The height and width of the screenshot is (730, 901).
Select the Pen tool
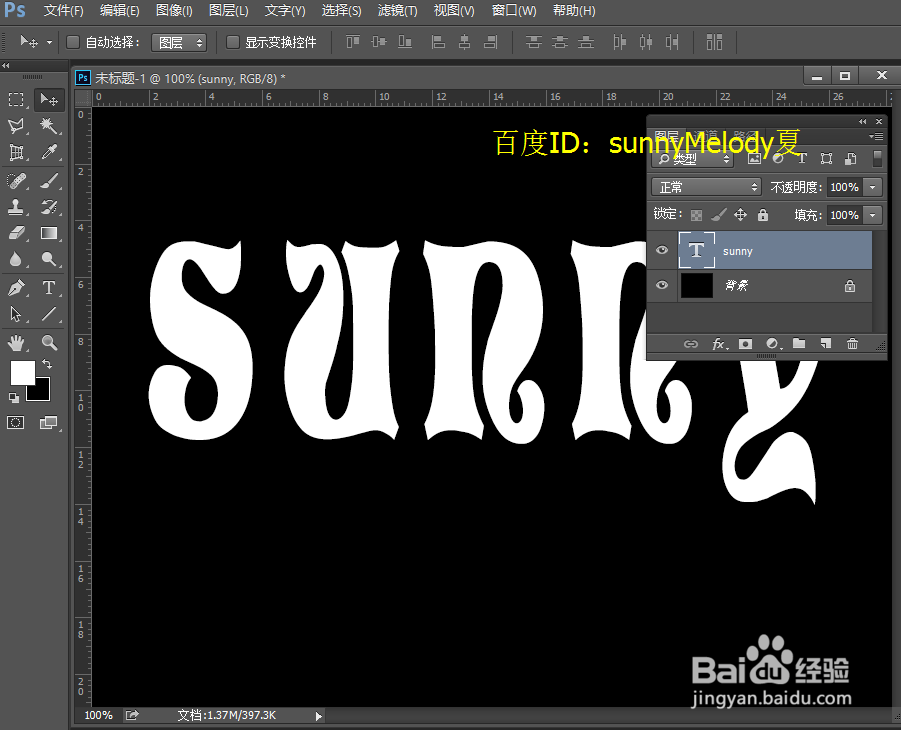point(16,287)
